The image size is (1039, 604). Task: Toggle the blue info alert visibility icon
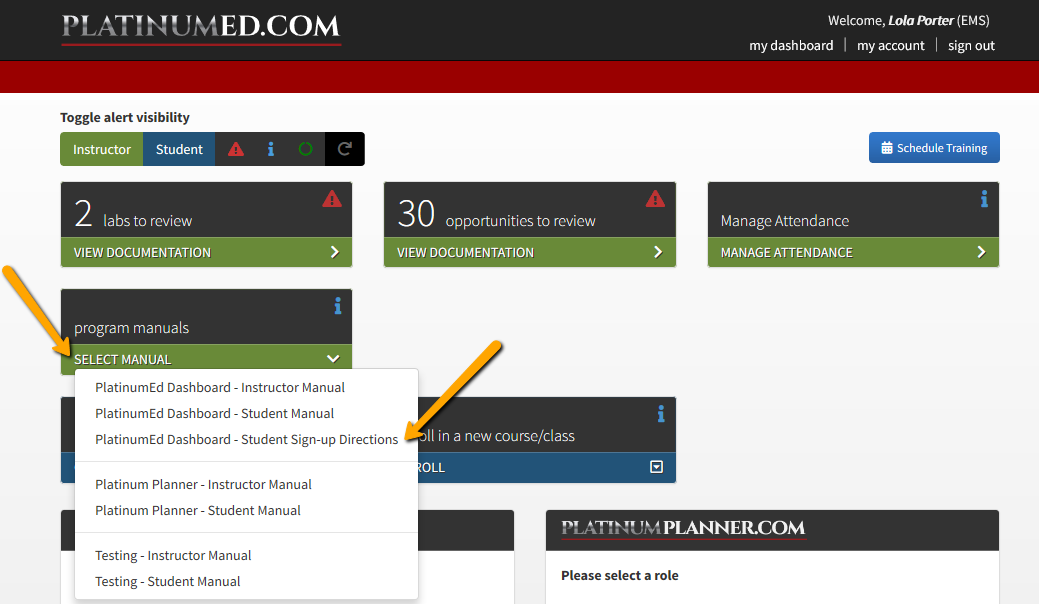271,148
